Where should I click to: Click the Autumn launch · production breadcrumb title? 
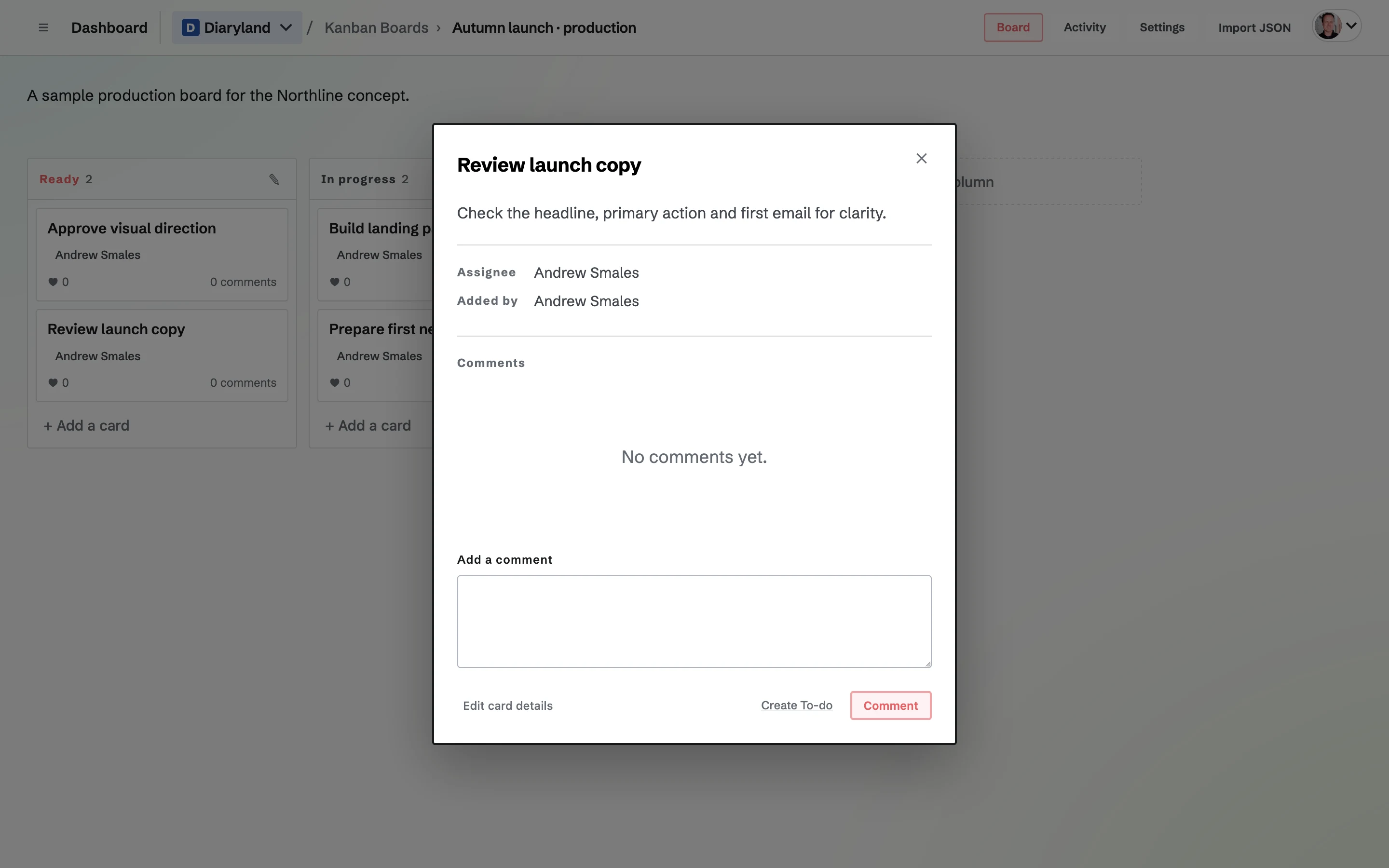click(x=544, y=27)
